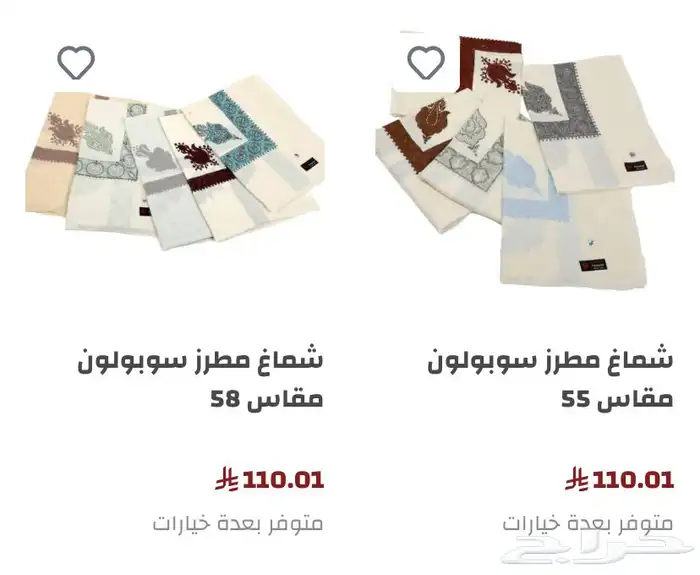The width and height of the screenshot is (700, 575).
Task: Pick the light blue shemagh in size 55 photo
Action: pos(571,210)
